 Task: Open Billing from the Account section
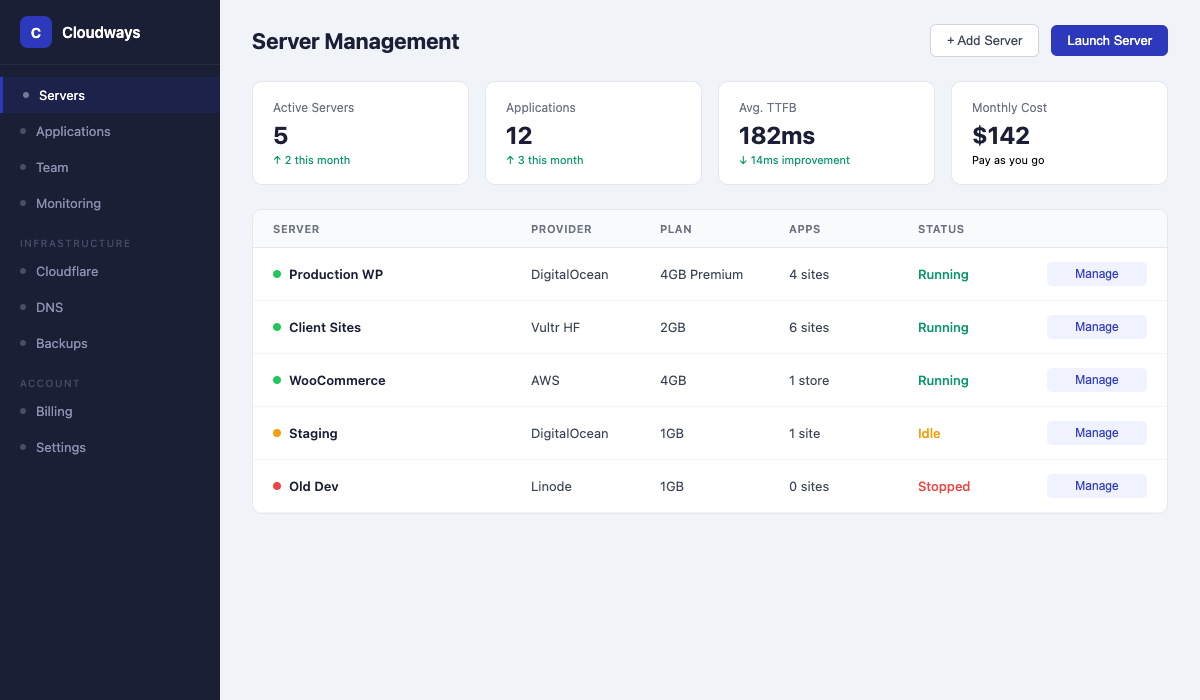[54, 411]
